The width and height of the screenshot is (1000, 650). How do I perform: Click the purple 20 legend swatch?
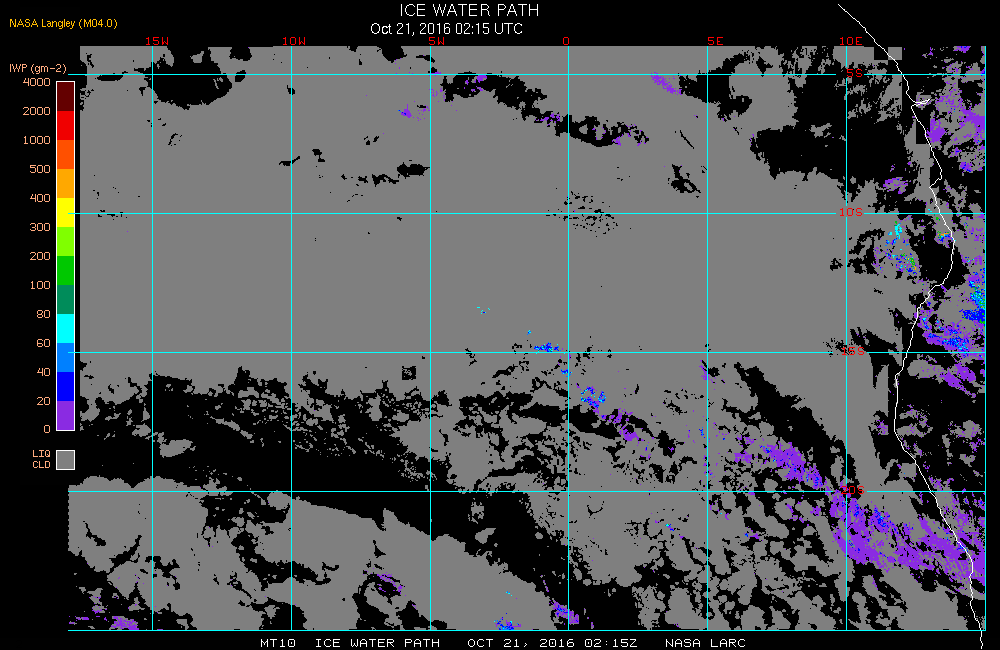(66, 415)
